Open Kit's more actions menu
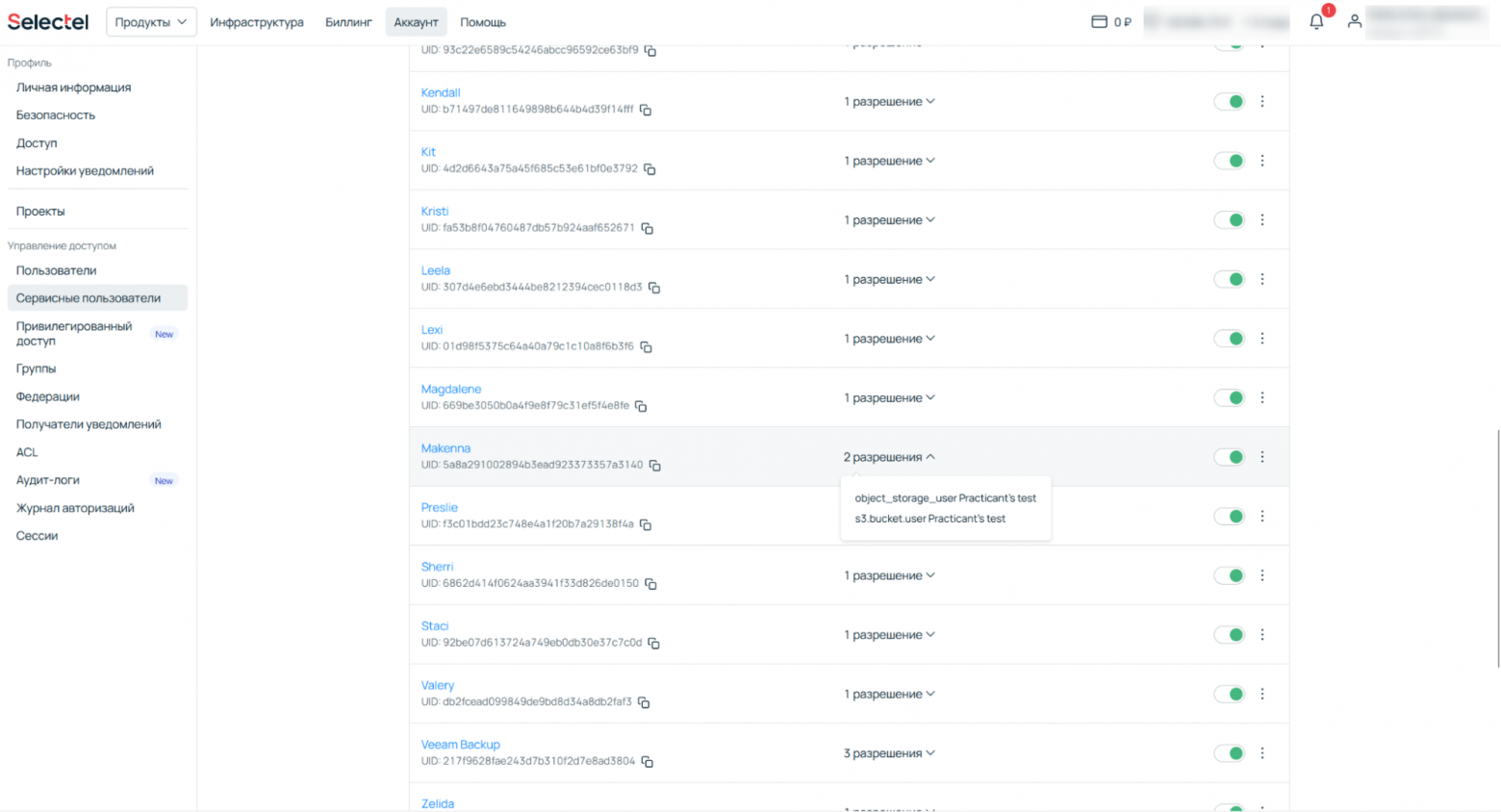1501x812 pixels. click(x=1262, y=161)
